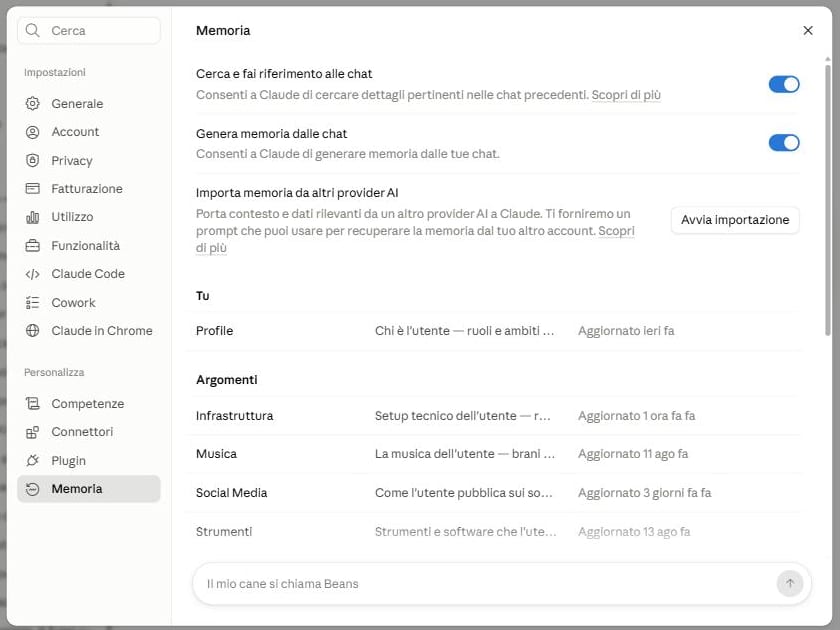Click the Generale gear icon

33,103
